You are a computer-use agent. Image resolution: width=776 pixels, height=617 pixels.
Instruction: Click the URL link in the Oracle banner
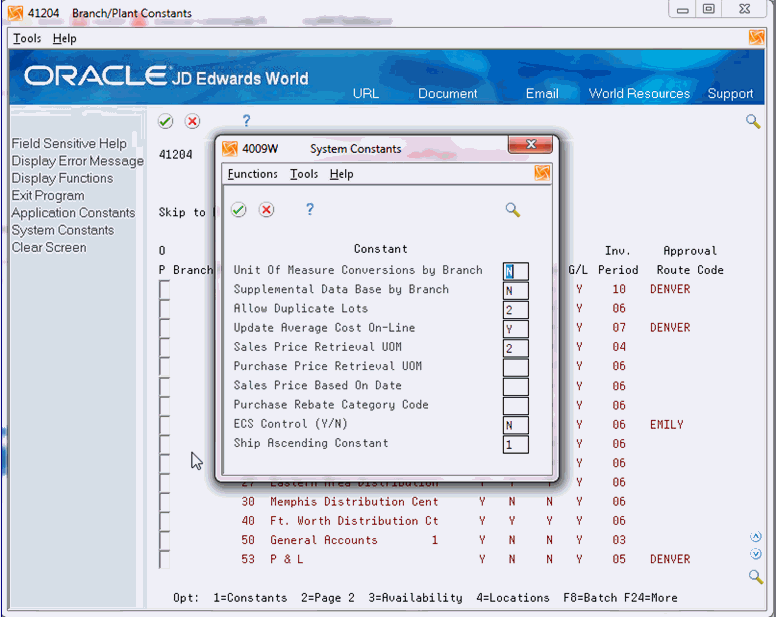366,94
